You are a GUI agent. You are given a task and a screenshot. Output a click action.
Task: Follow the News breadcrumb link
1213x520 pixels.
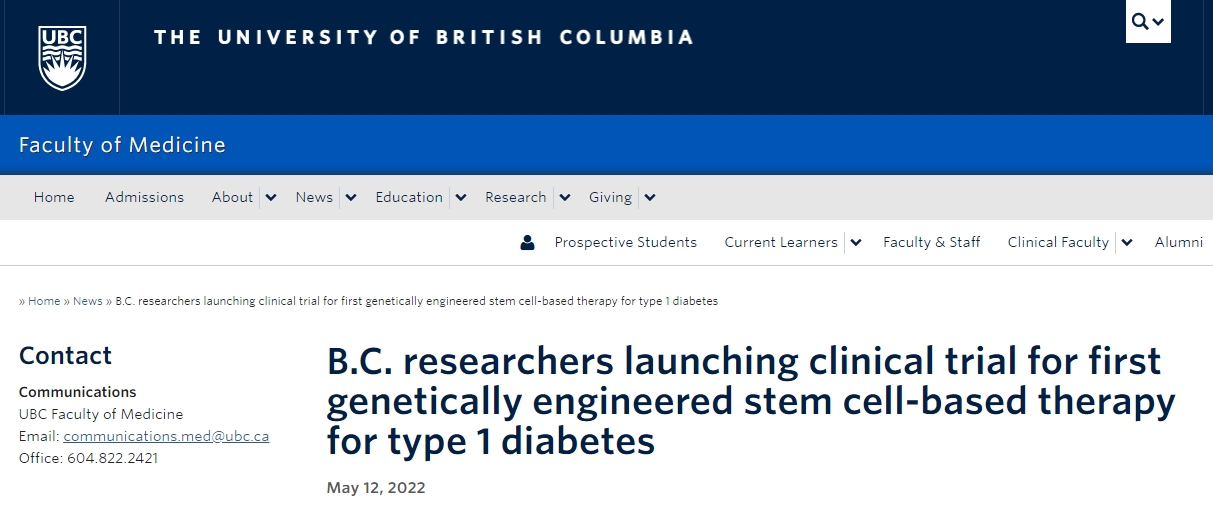pyautogui.click(x=88, y=301)
